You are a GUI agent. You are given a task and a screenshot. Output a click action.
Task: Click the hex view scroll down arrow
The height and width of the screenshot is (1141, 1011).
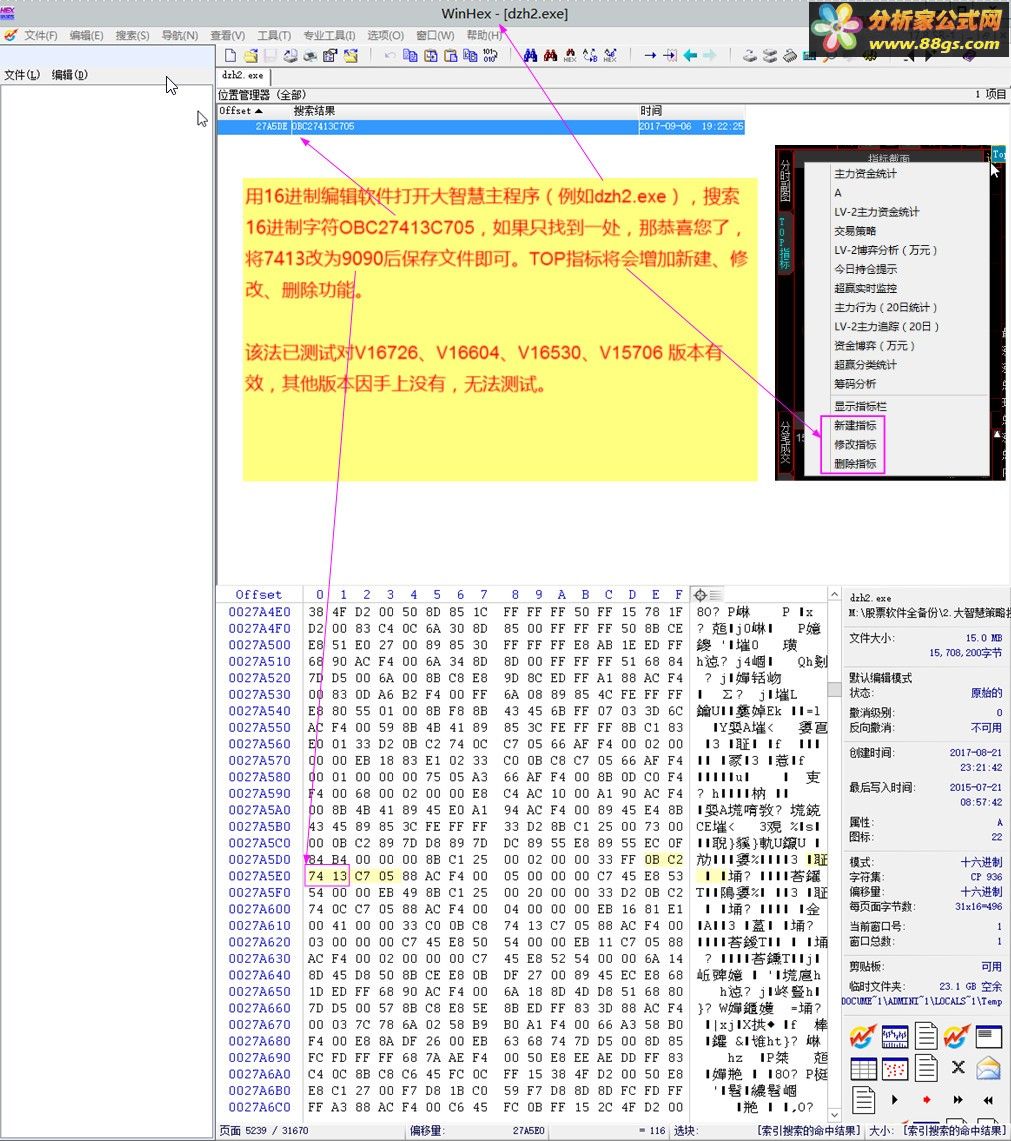[x=834, y=1115]
